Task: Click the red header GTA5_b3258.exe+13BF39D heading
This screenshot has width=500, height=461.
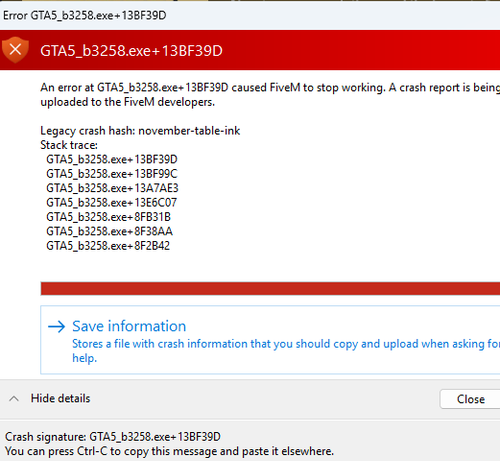Action: (x=131, y=51)
